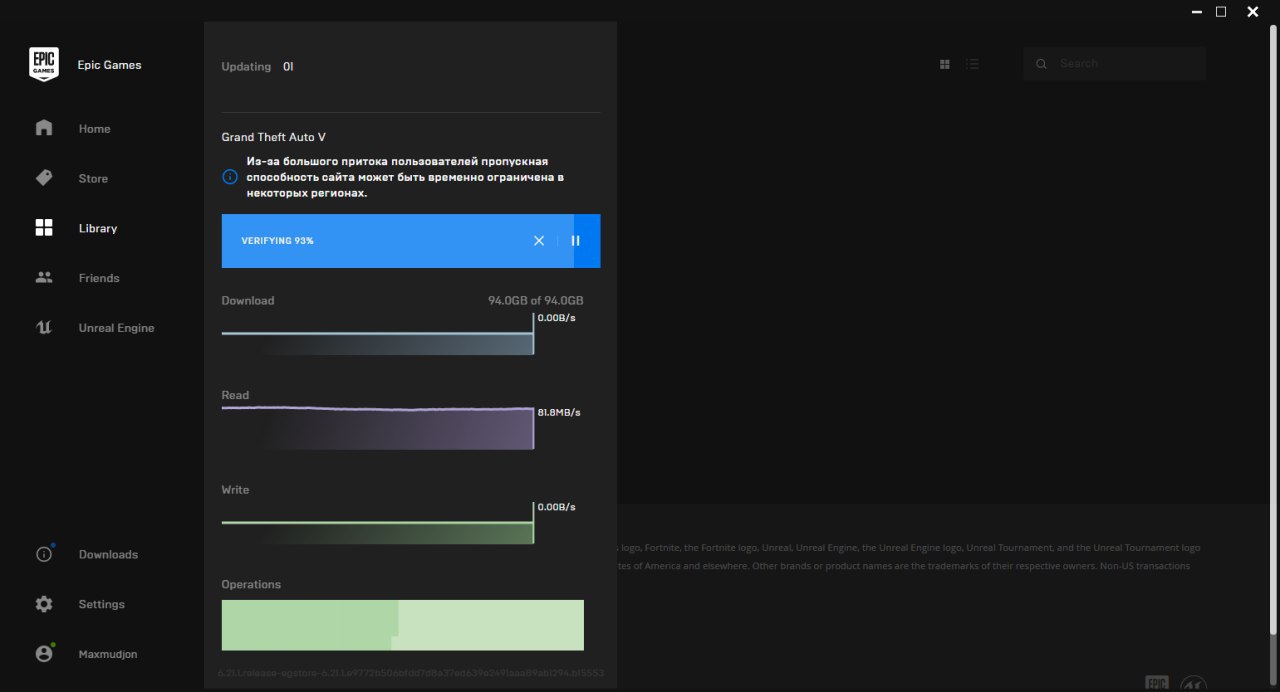
Task: Cancel the GTA V verification with X
Action: click(539, 241)
